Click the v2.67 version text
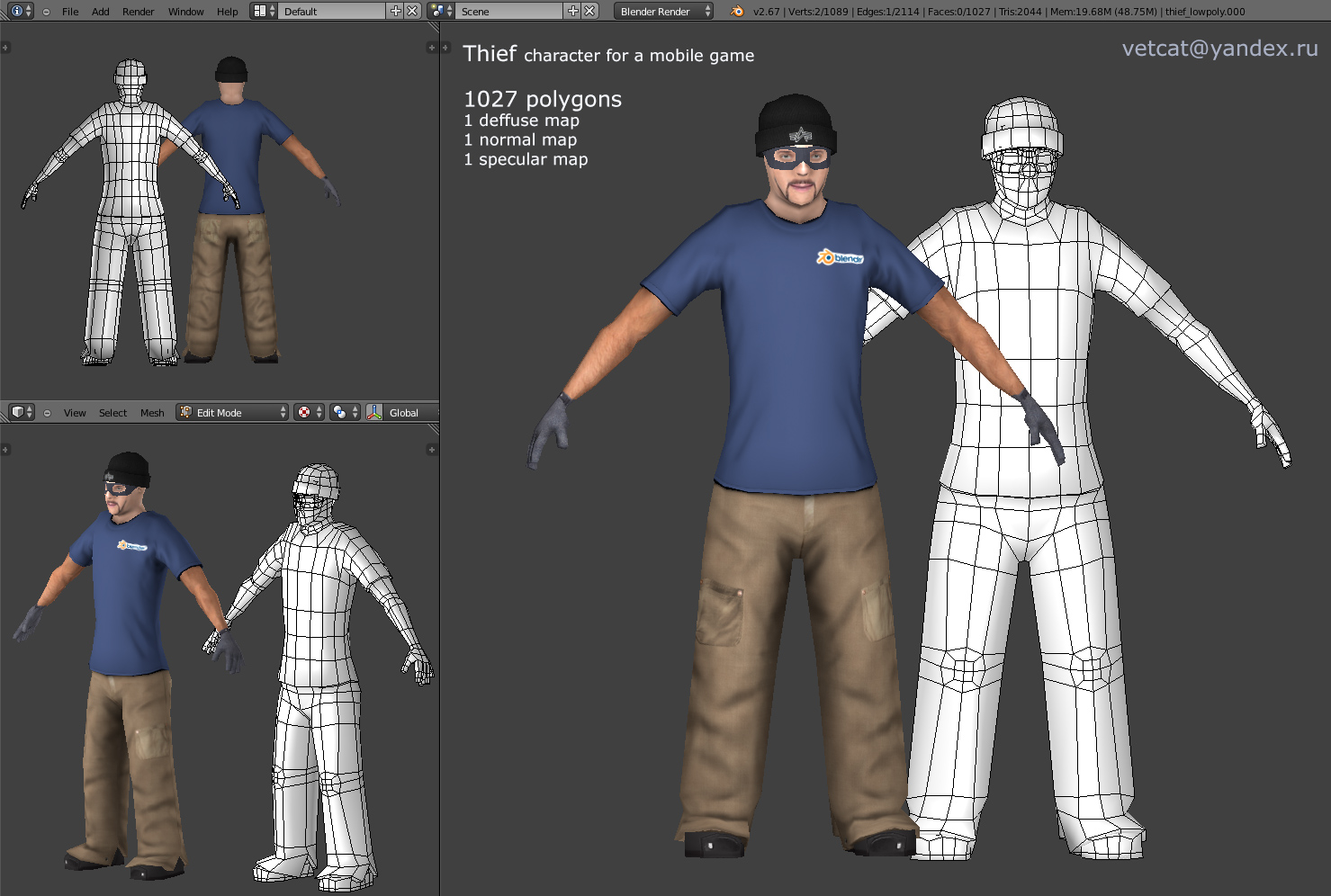1331x896 pixels. click(x=767, y=12)
